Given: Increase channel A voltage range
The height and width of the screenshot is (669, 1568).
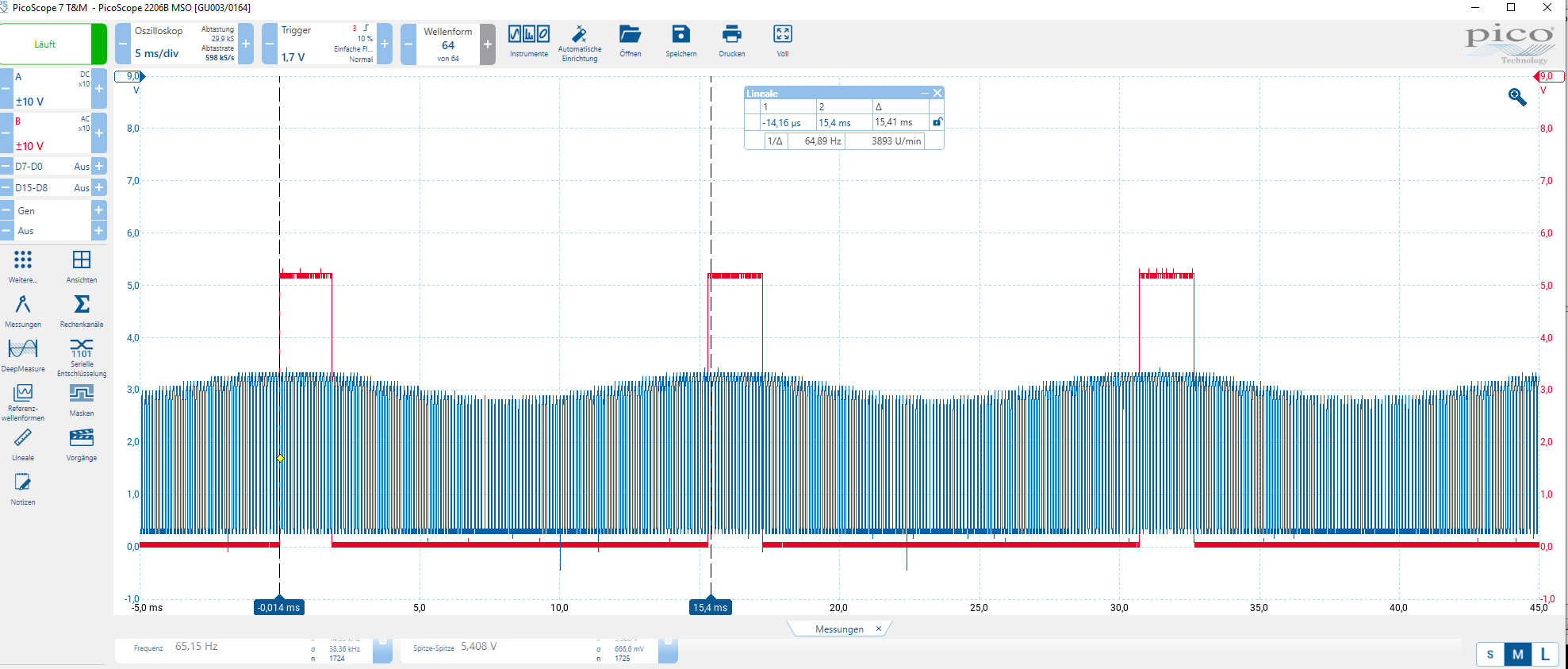Looking at the screenshot, I should point(99,89).
